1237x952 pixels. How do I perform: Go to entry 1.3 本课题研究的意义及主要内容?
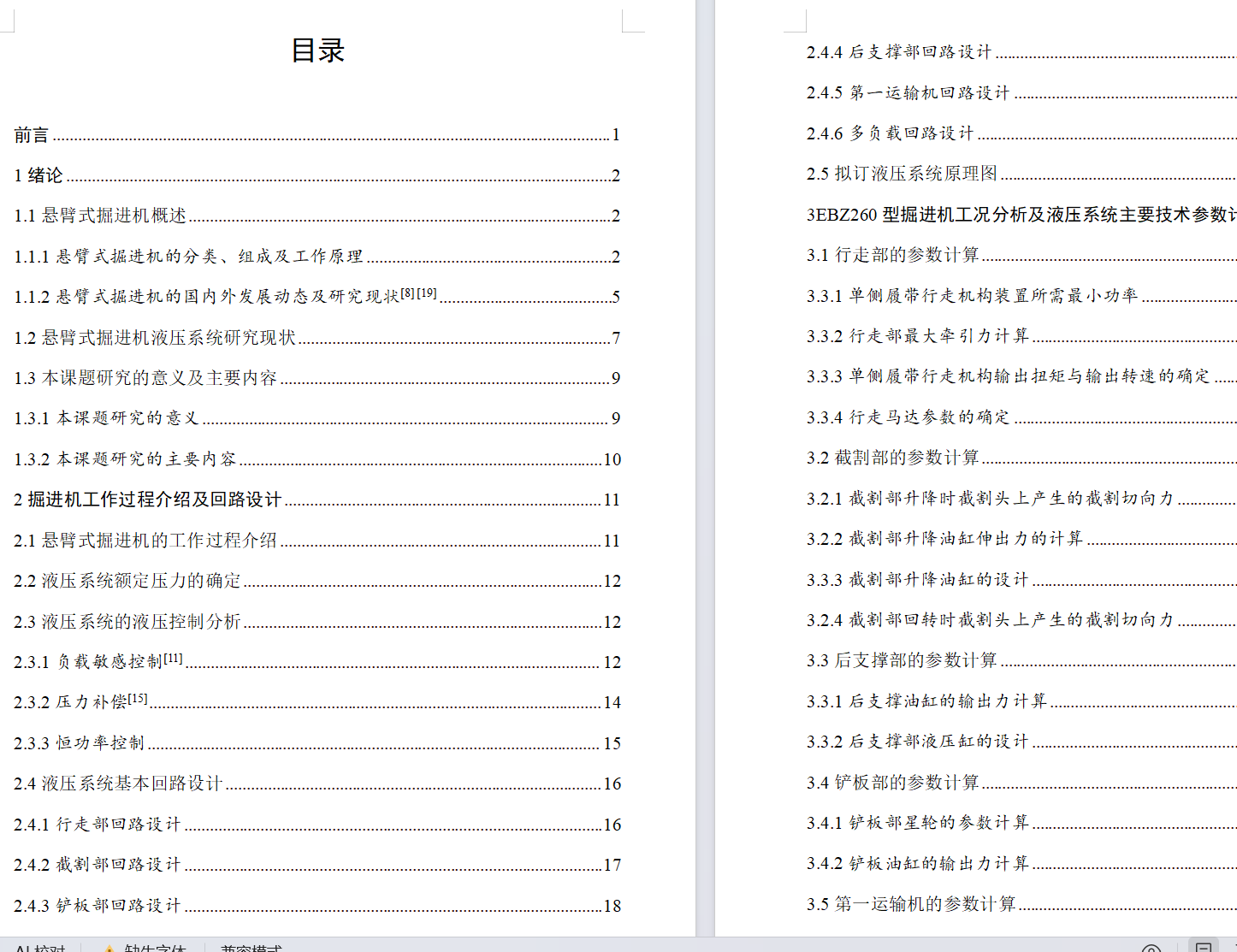pyautogui.click(x=317, y=378)
